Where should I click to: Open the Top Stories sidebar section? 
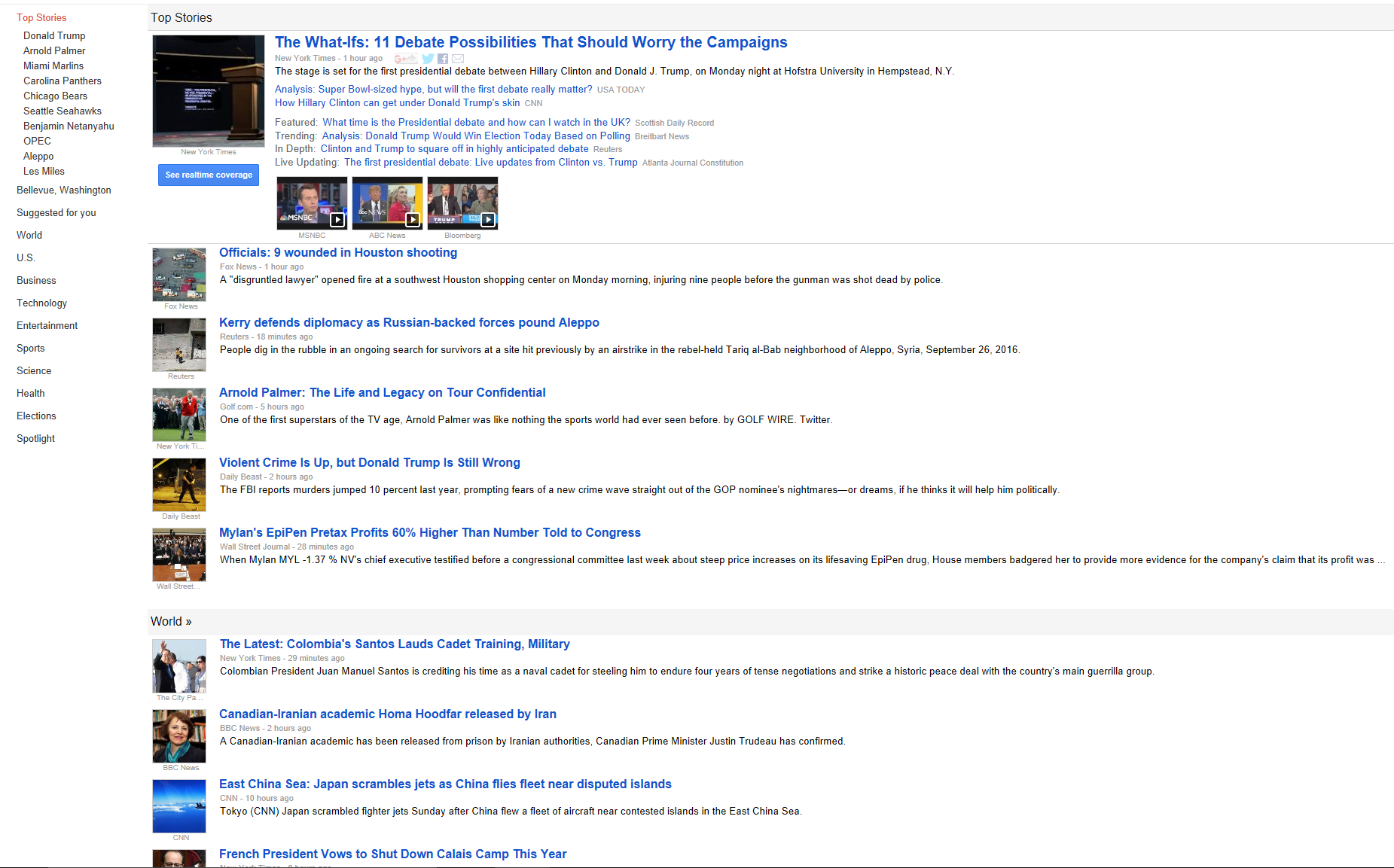(41, 17)
